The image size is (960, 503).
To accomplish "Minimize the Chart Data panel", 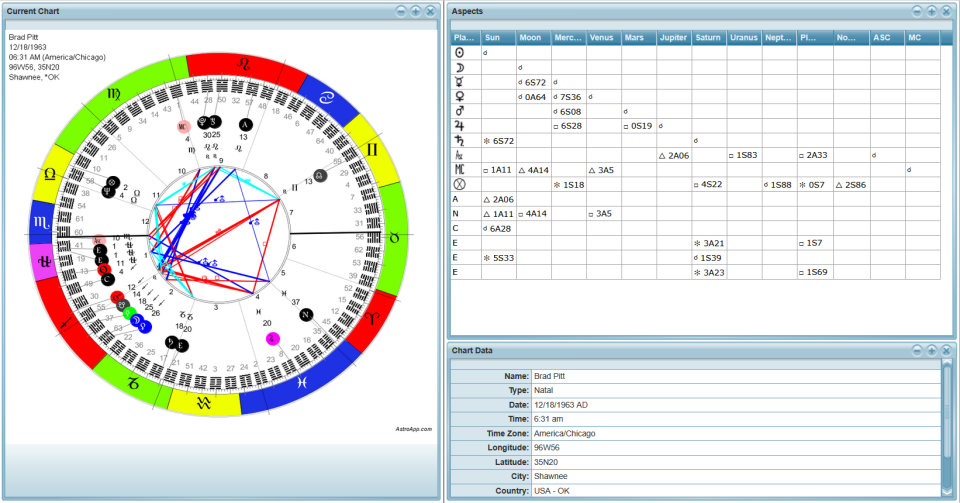I will tap(917, 351).
